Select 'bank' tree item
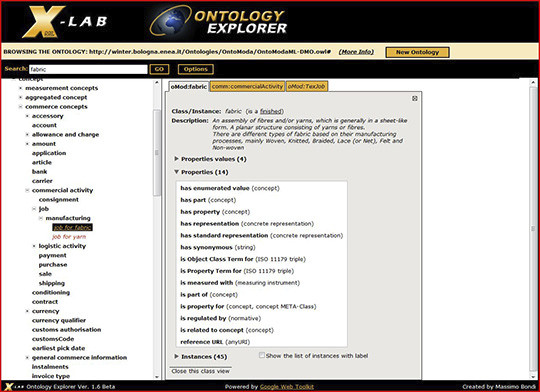Viewport: 540px width, 392px height. click(x=39, y=172)
